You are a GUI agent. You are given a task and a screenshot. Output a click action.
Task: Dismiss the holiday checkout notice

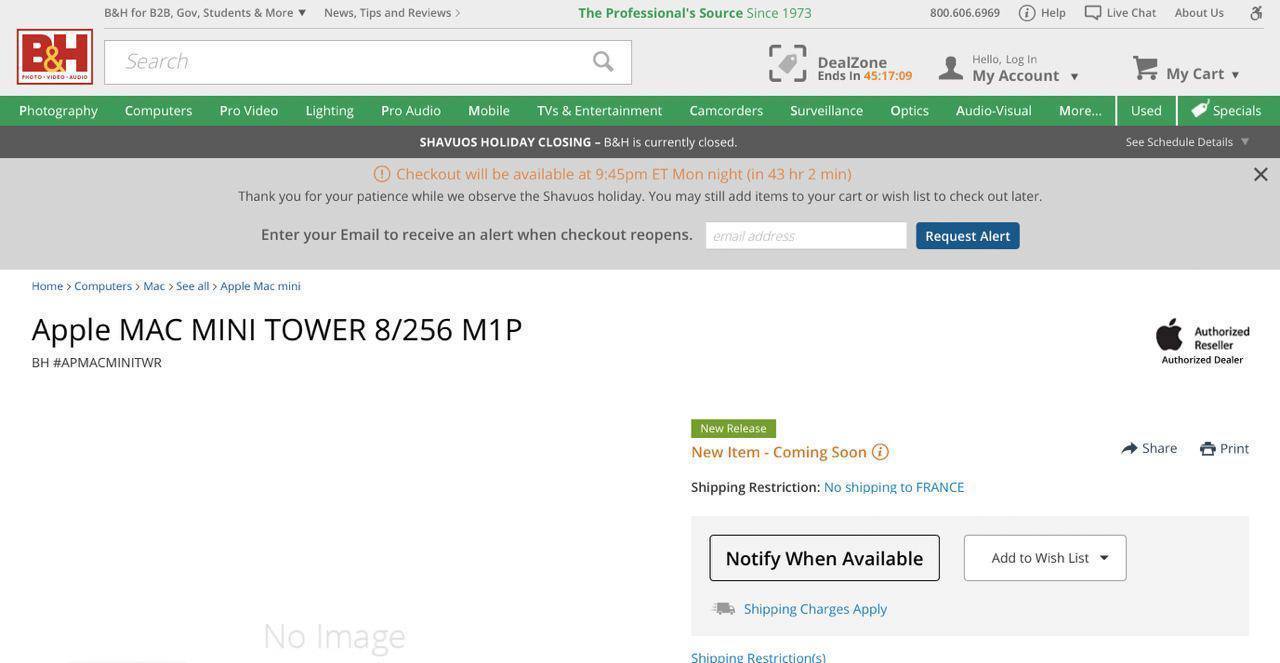[x=1261, y=175]
